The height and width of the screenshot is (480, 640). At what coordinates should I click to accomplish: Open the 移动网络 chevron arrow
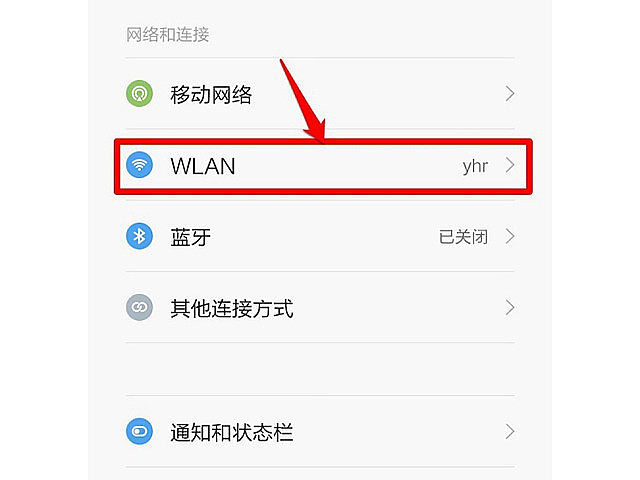pos(510,93)
